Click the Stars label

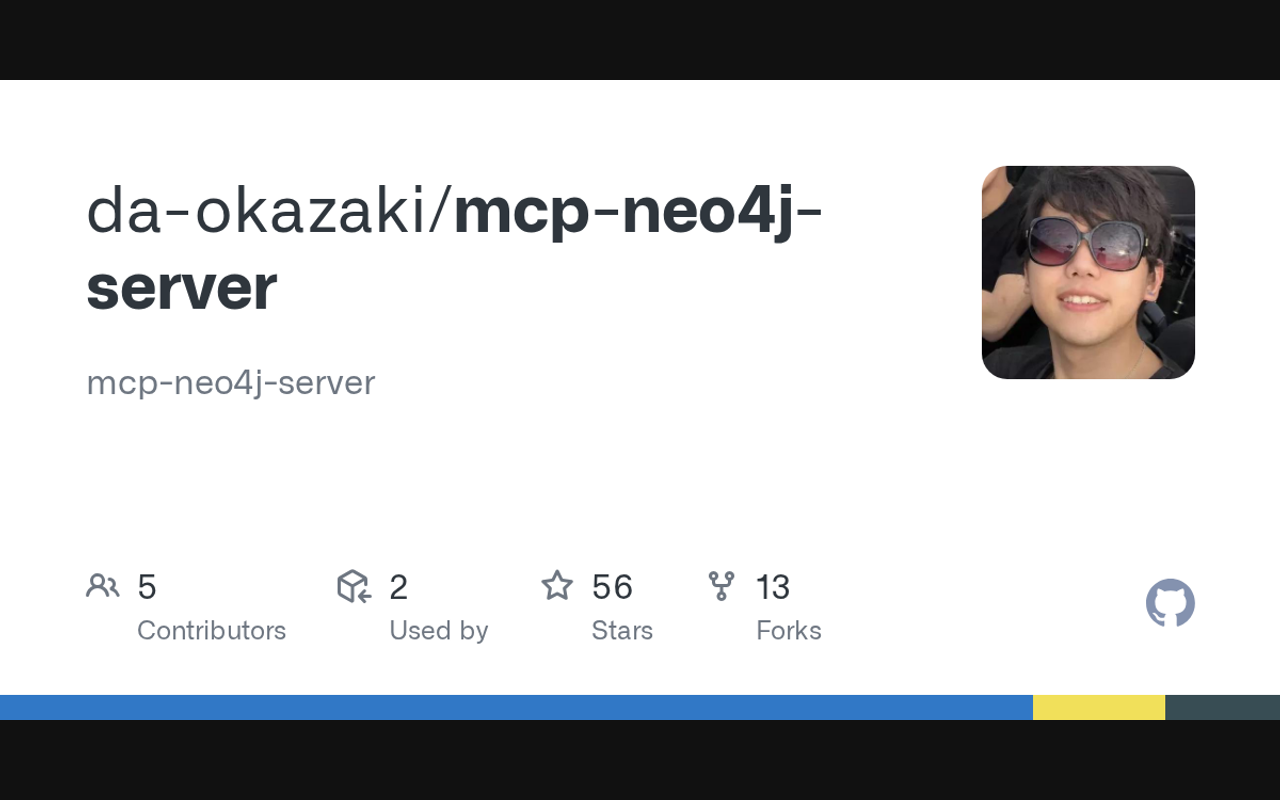point(622,630)
